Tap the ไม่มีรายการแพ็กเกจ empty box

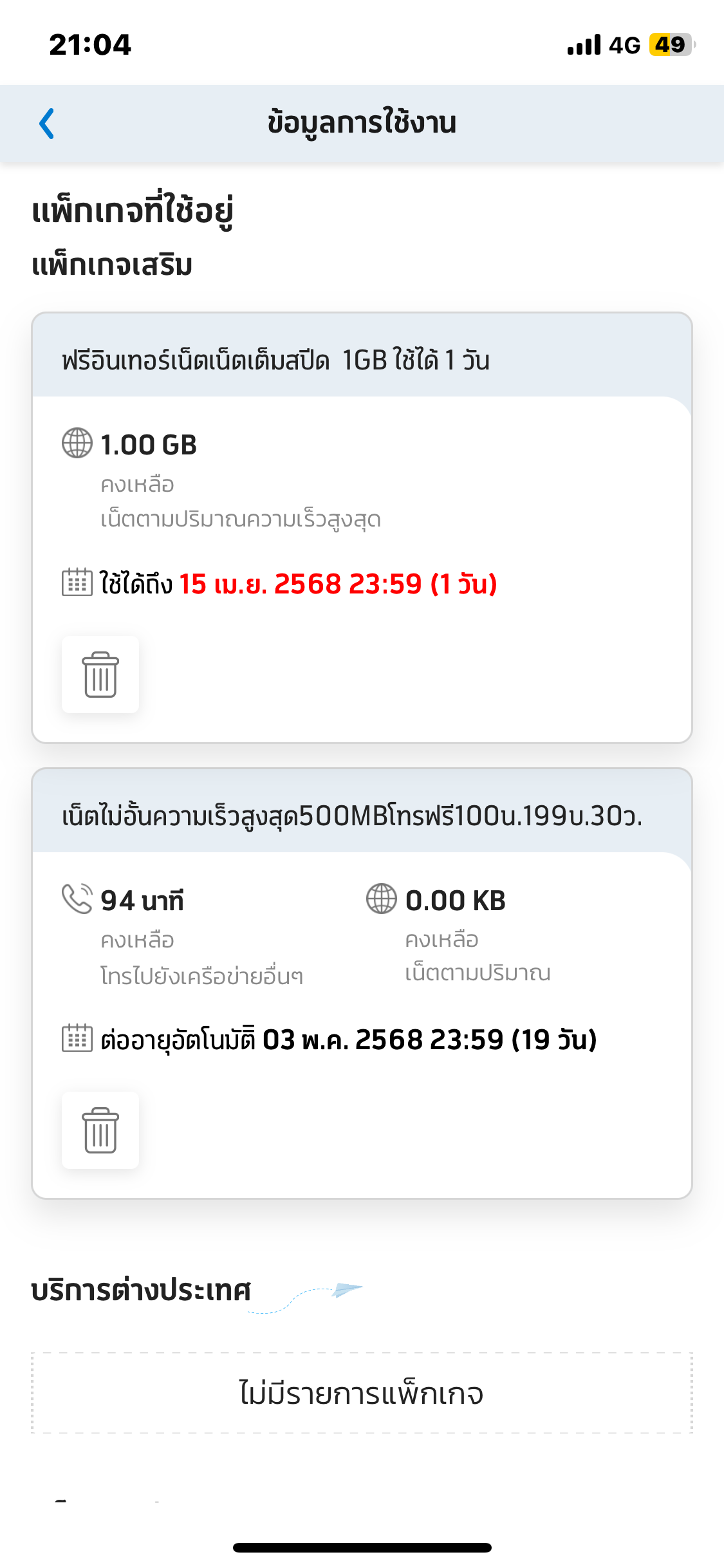[362, 1394]
